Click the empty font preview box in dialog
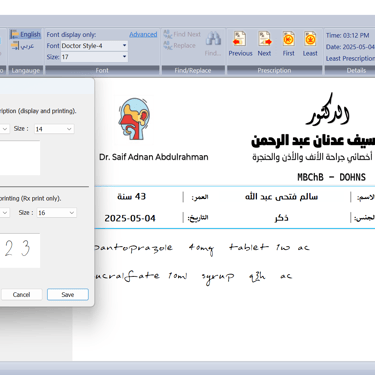This screenshot has height=375, width=375. (x=20, y=158)
